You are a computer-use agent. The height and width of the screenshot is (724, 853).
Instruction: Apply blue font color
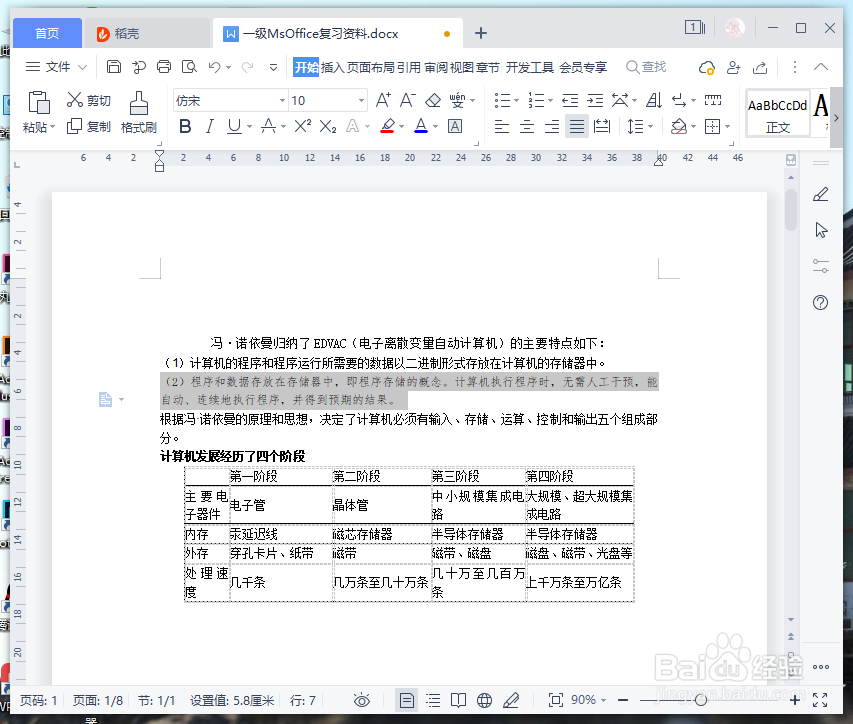(421, 127)
